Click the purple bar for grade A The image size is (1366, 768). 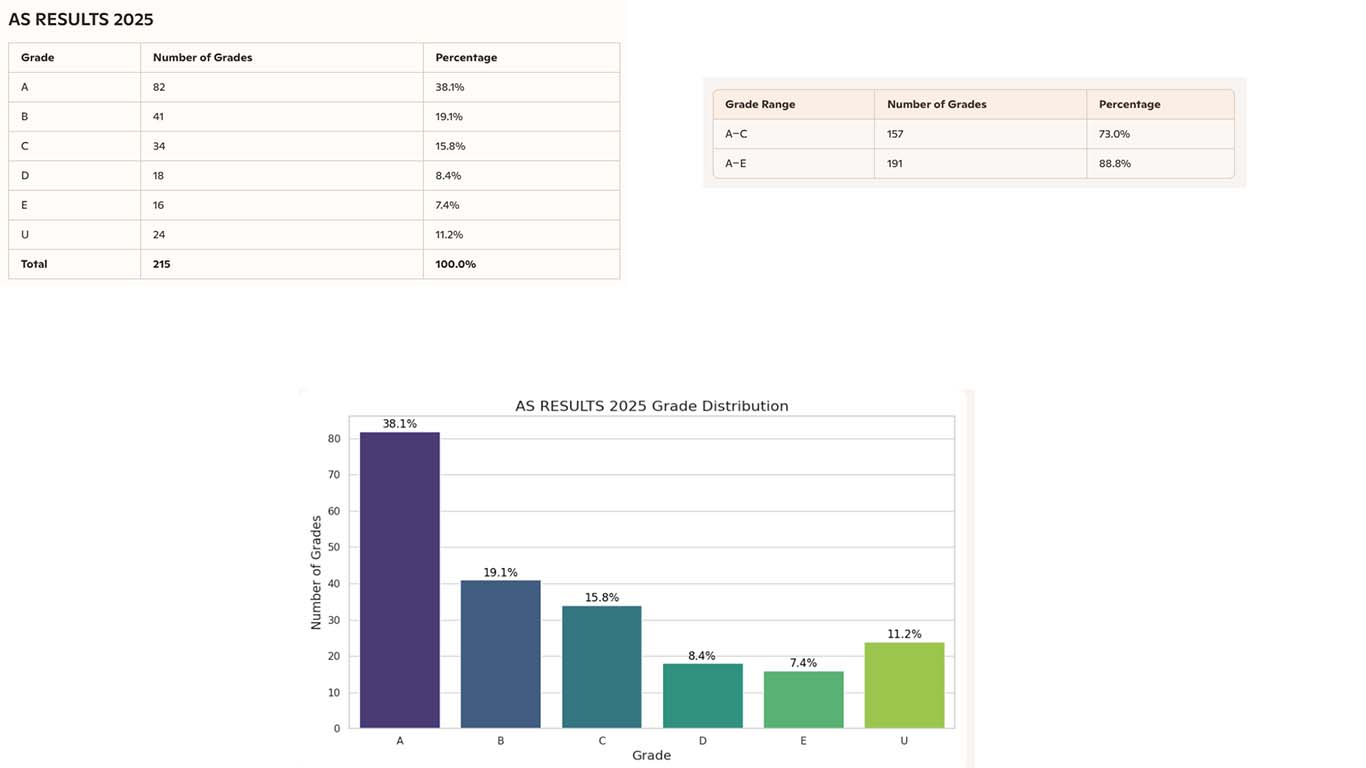click(x=399, y=580)
